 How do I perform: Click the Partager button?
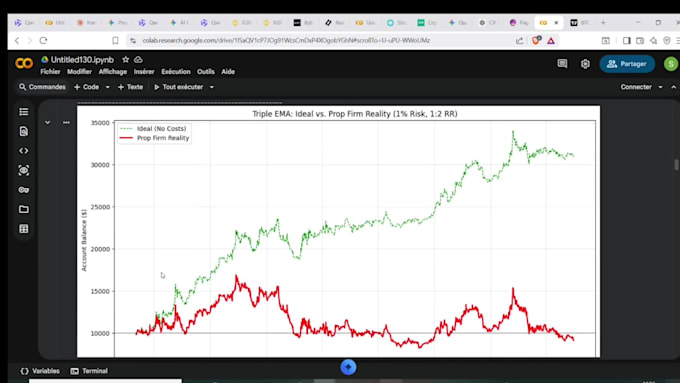pos(627,64)
